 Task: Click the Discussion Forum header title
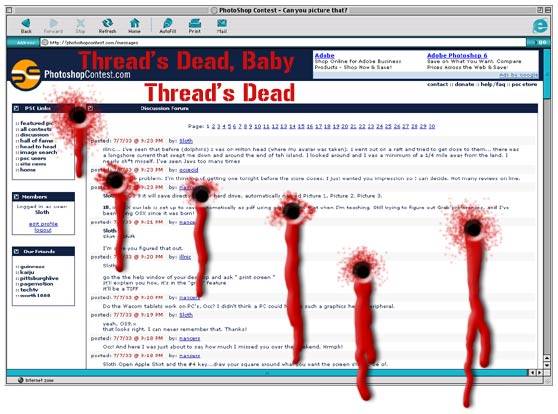(x=164, y=108)
